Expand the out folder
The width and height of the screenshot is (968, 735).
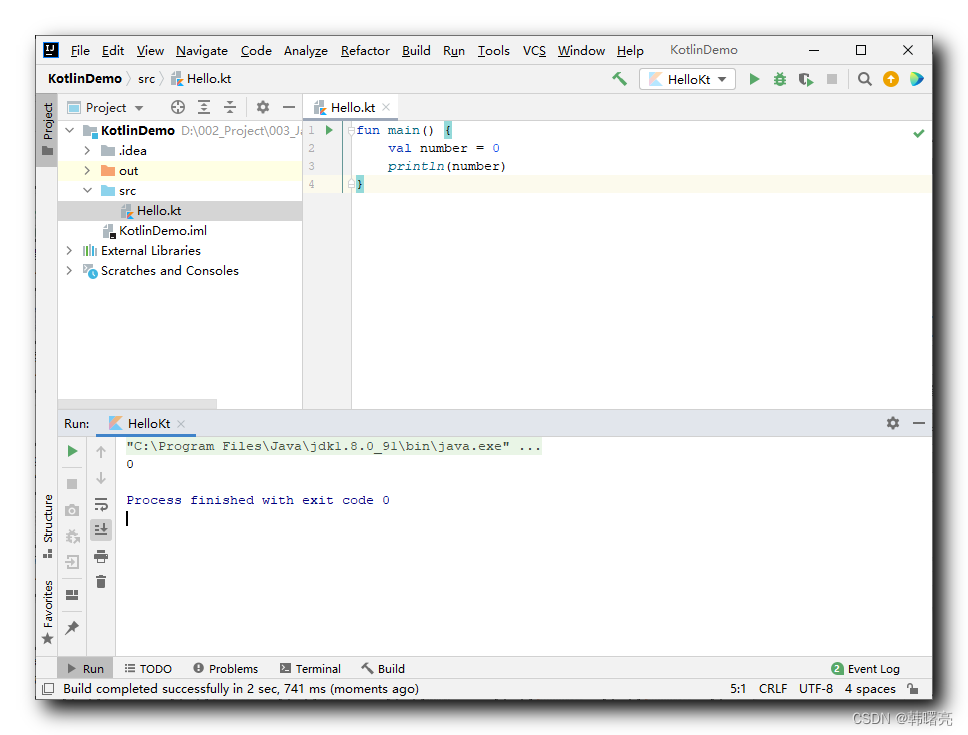pos(87,170)
